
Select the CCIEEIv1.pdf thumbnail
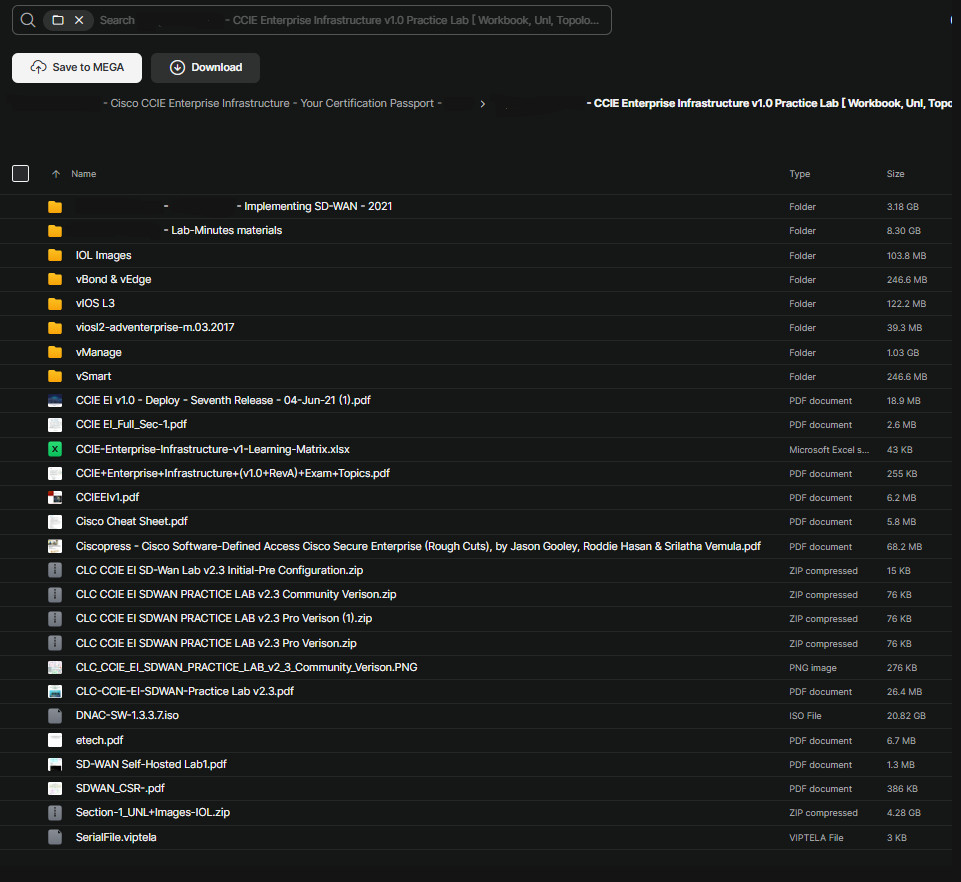pyautogui.click(x=55, y=498)
